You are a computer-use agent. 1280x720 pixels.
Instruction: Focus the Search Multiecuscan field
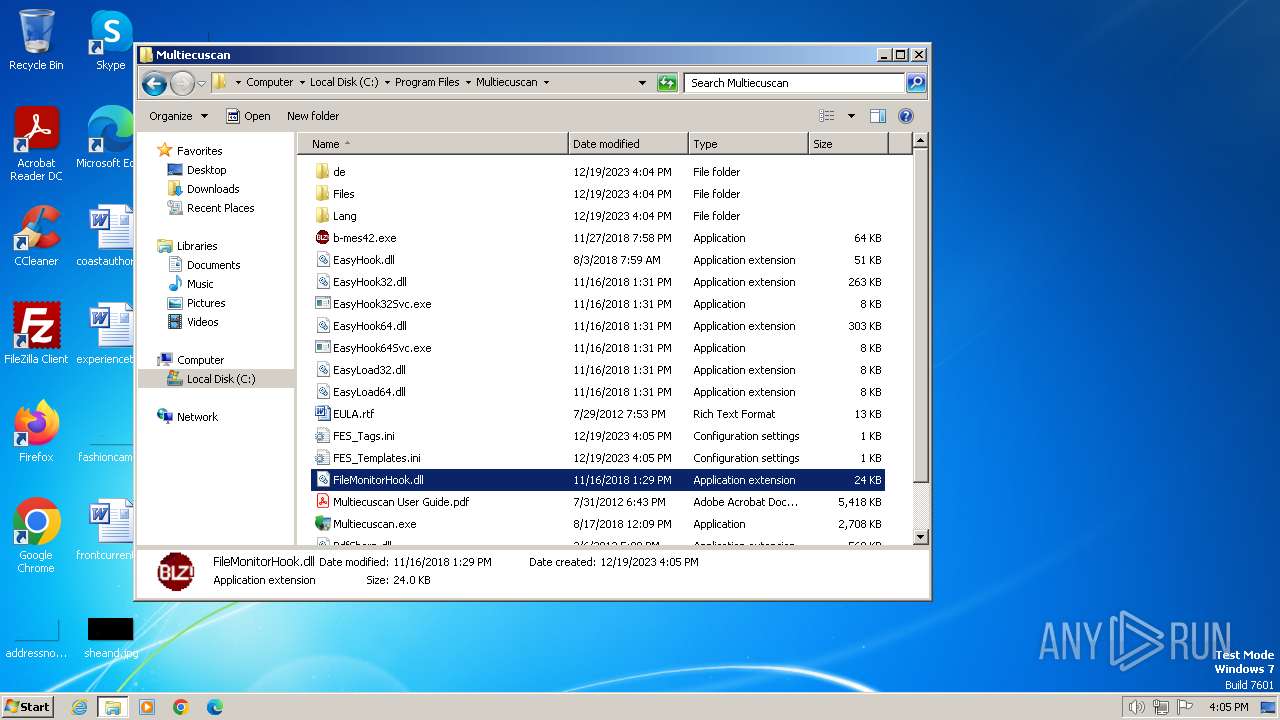click(x=795, y=83)
